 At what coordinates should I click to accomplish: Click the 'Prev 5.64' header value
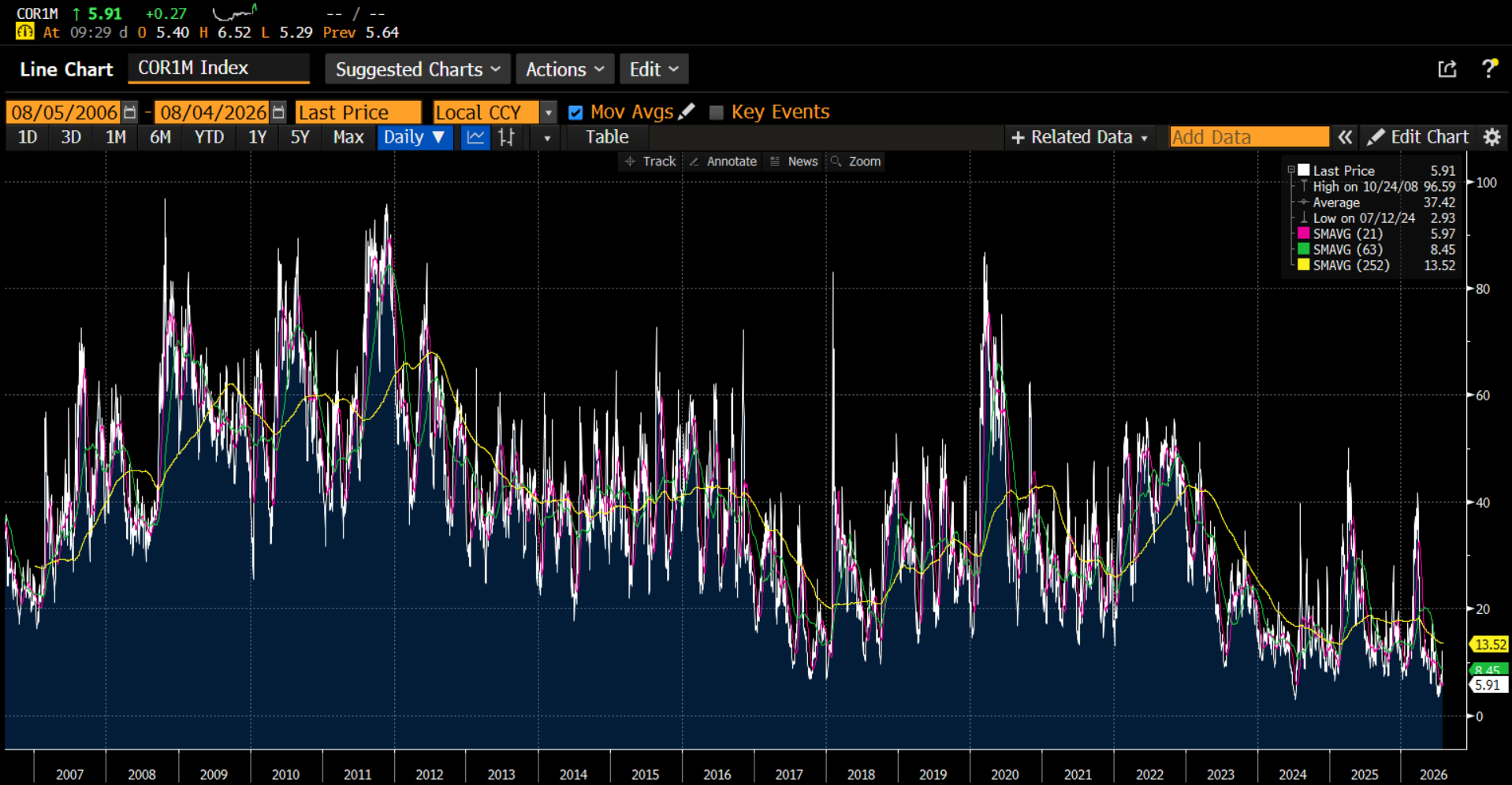(361, 32)
